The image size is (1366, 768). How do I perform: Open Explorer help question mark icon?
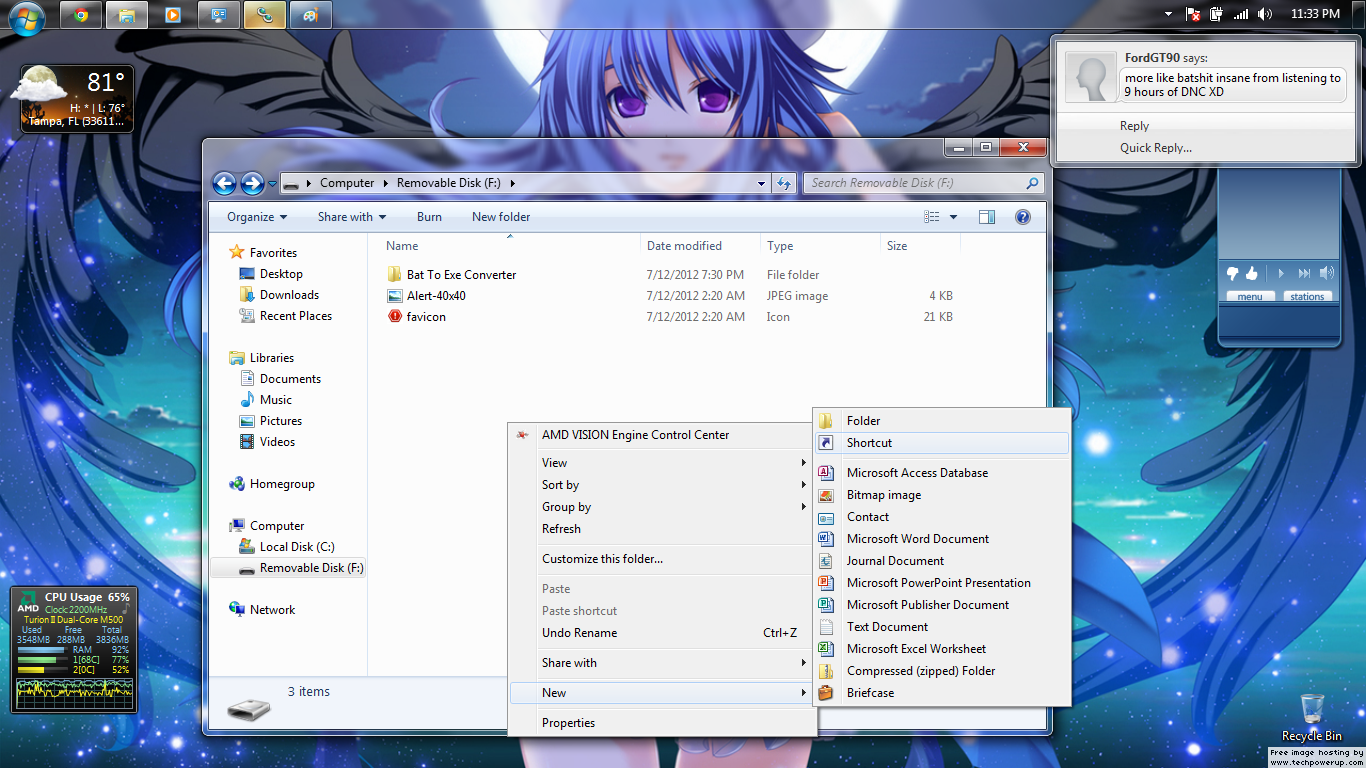pos(1022,217)
